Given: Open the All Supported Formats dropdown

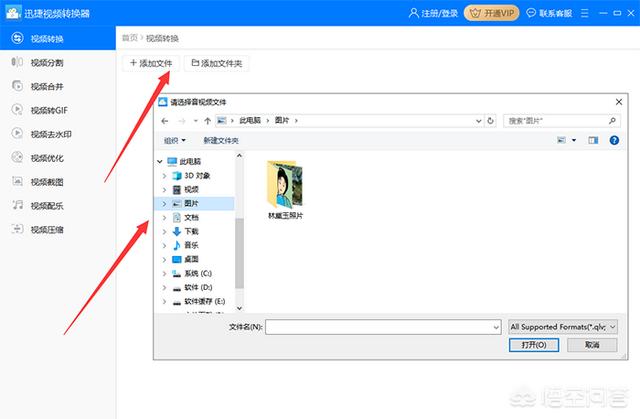Looking at the screenshot, I should [x=563, y=327].
